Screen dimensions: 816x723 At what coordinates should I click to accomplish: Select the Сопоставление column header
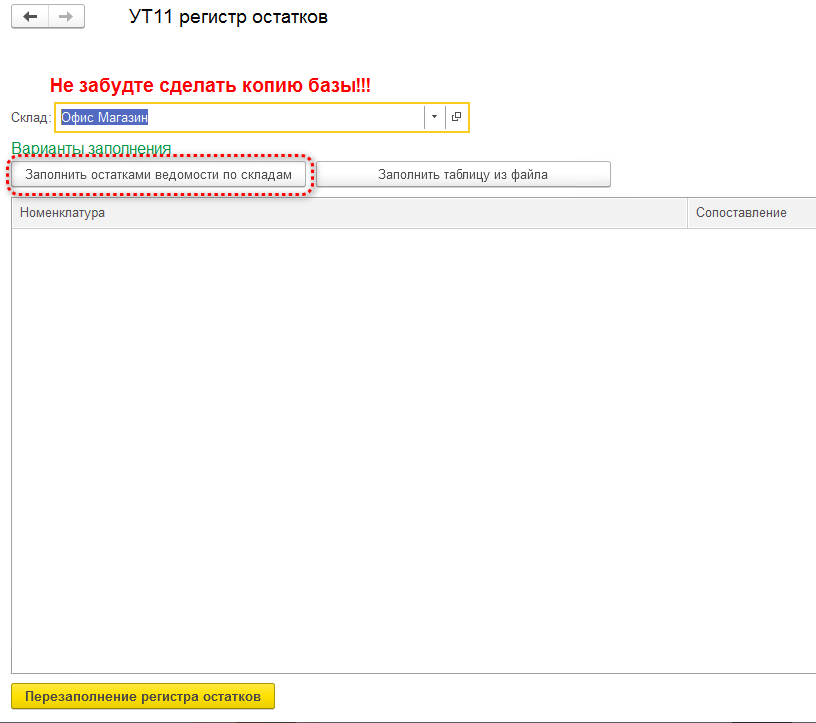click(x=751, y=213)
